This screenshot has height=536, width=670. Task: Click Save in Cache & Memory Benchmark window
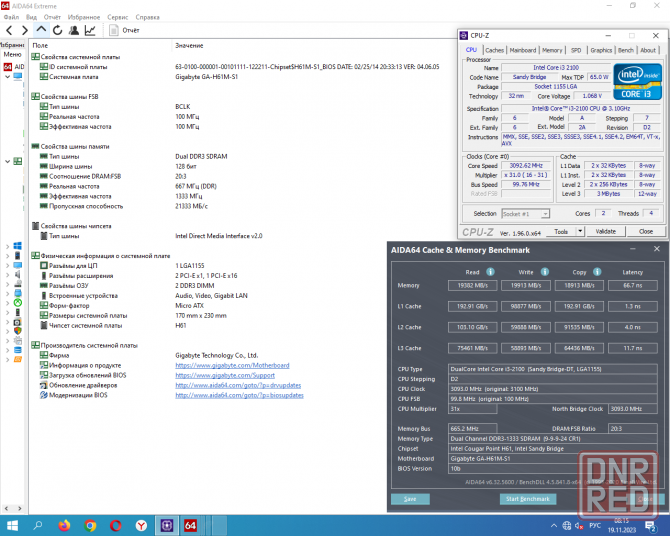[410, 499]
